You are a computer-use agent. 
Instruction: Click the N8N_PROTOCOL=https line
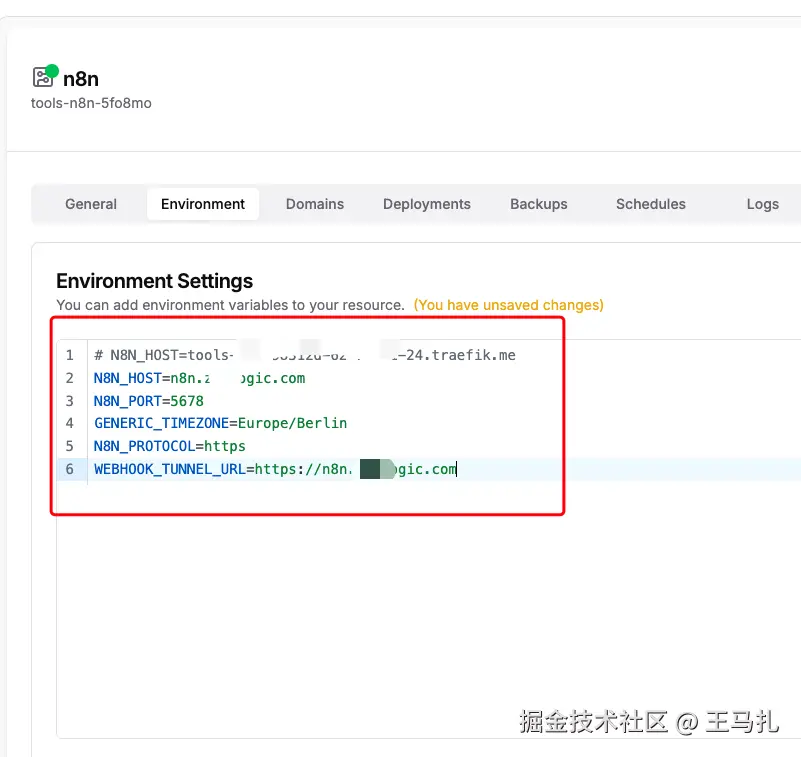coord(170,446)
